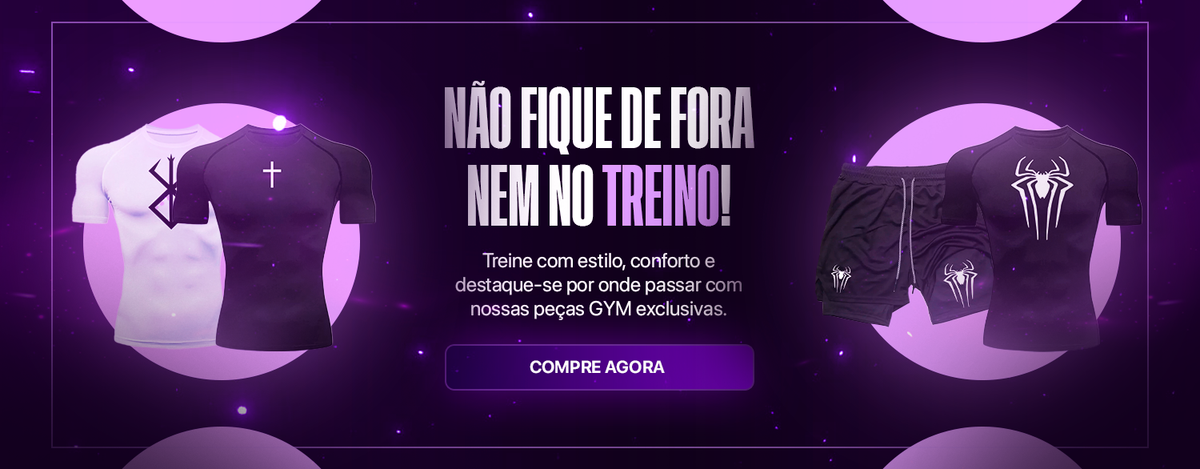Click the COMPRE AGORA button
1200x469 pixels.
599,367
